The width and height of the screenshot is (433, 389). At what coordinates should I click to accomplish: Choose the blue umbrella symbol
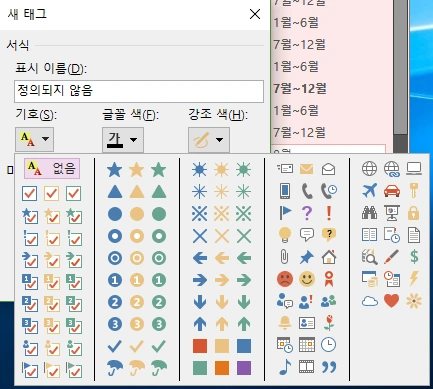[x=115, y=368]
